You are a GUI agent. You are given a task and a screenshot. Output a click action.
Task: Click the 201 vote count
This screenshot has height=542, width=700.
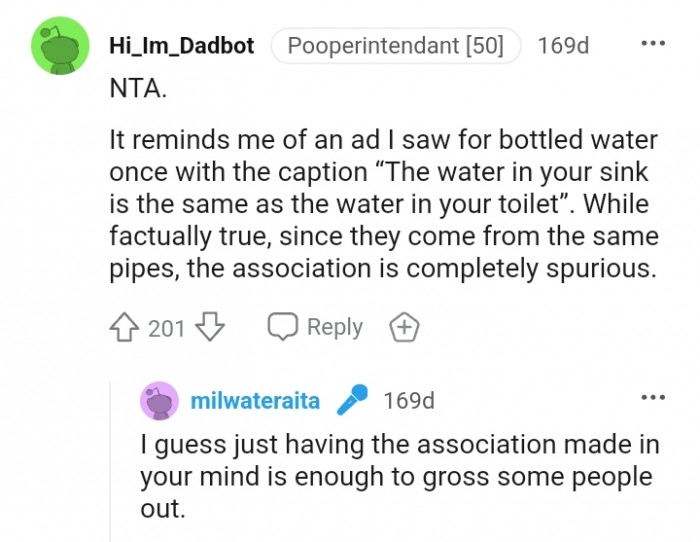click(166, 327)
